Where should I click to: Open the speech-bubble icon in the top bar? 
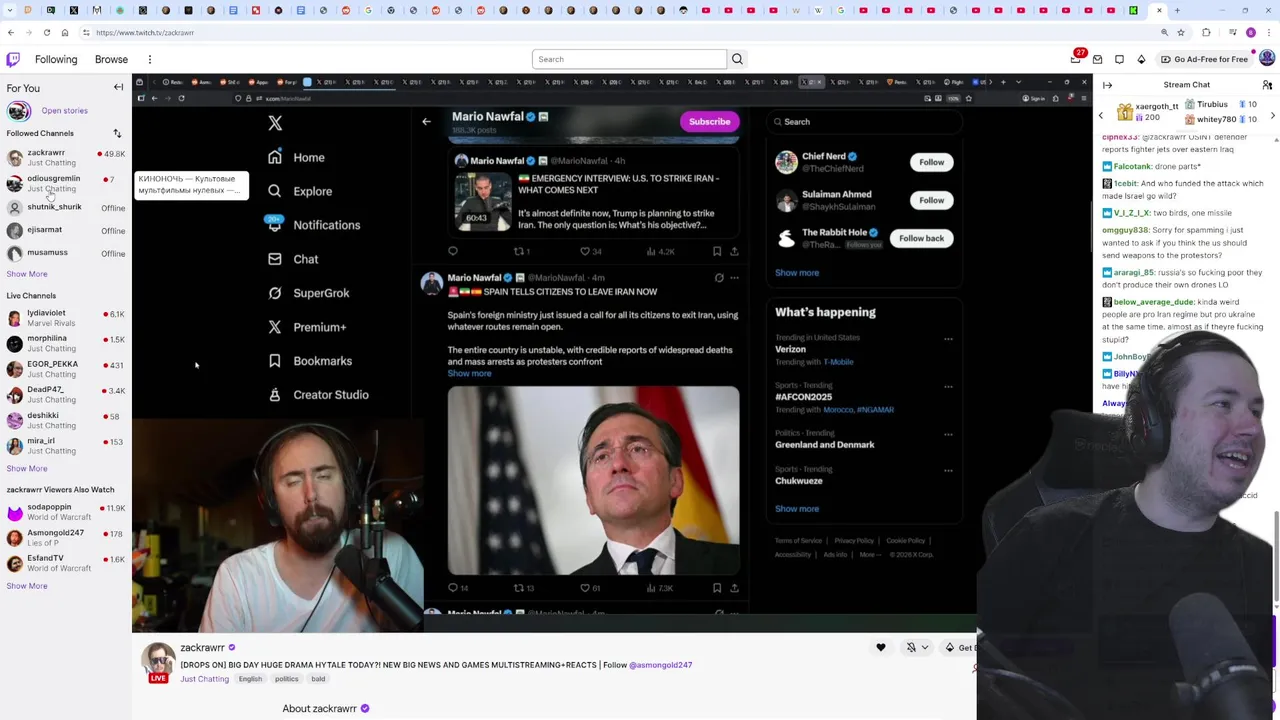click(1119, 59)
